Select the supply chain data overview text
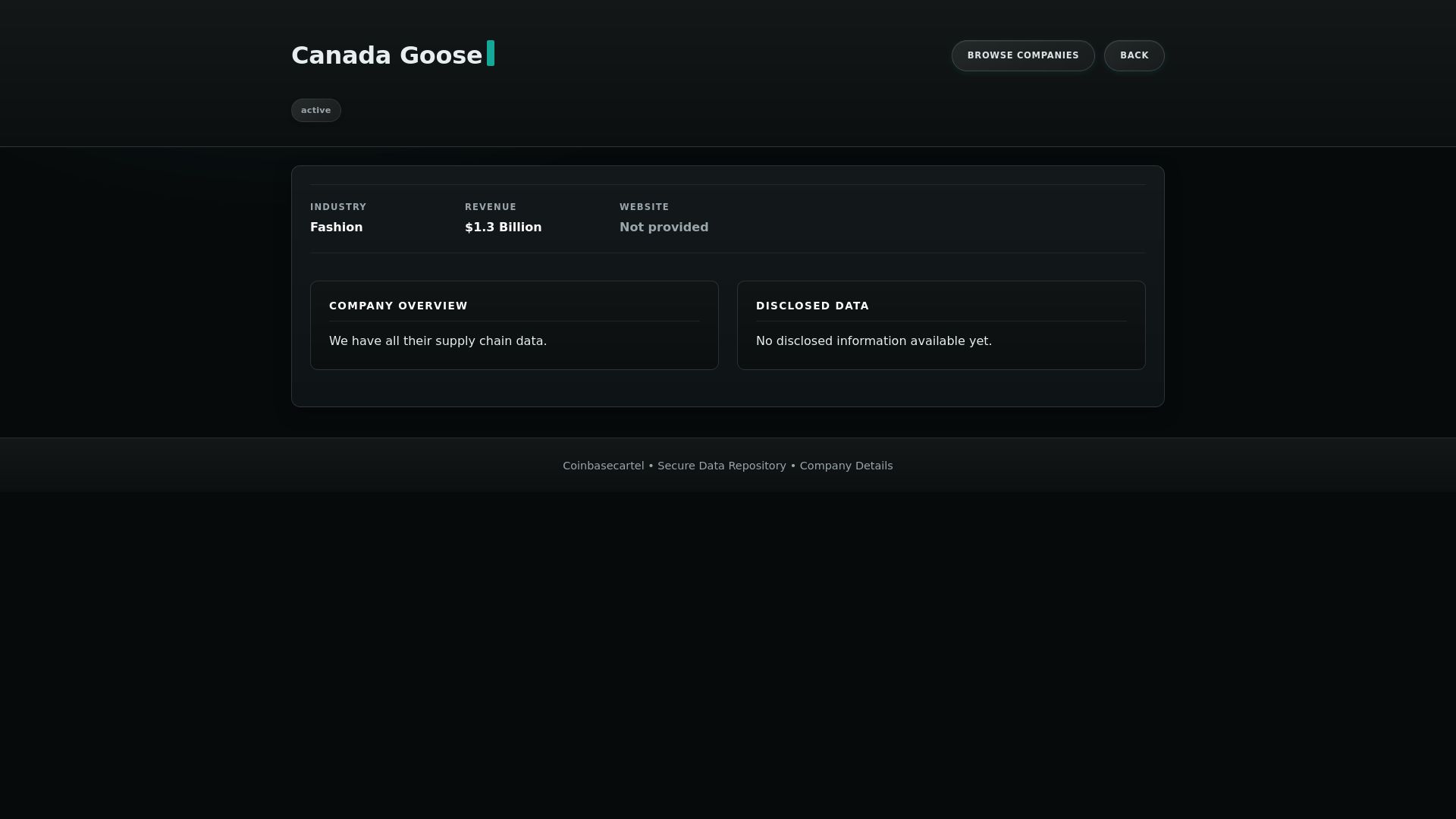Viewport: 1456px width, 819px height. pyautogui.click(x=438, y=341)
